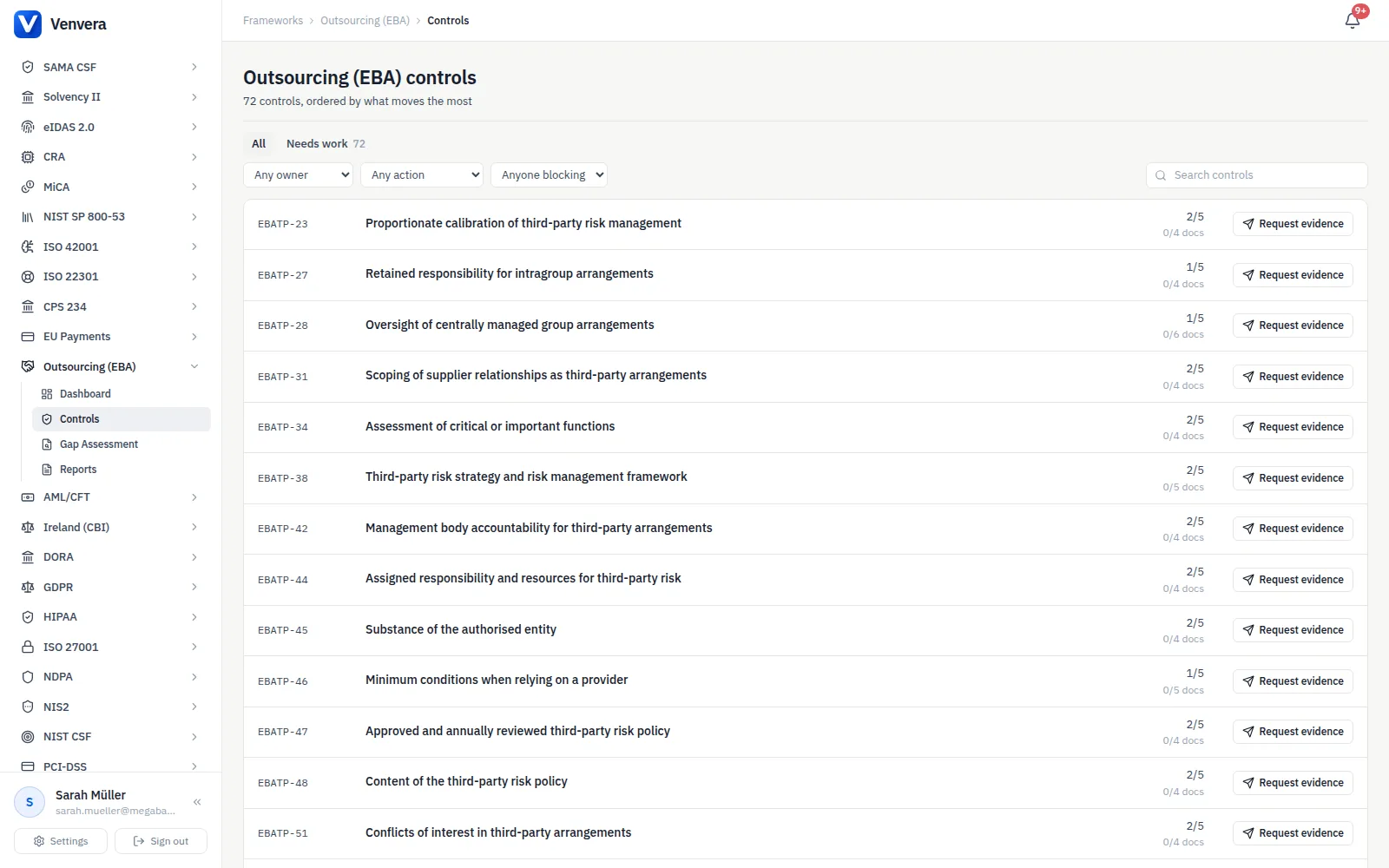Click the MiCA coins icon
This screenshot has height=868, width=1389.
pos(28,187)
